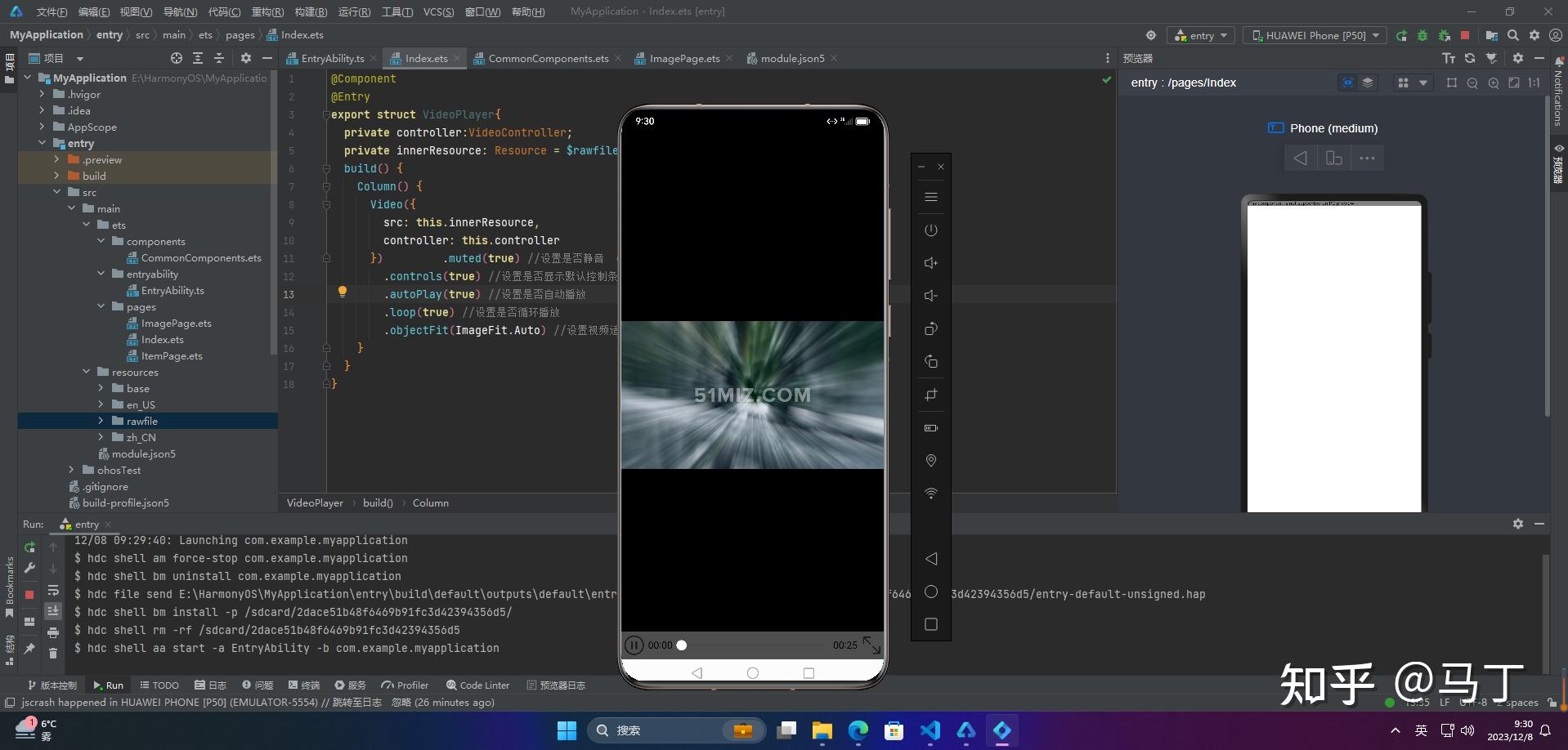The image size is (1568, 750).
Task: Click the emulator battery icon
Action: [930, 428]
